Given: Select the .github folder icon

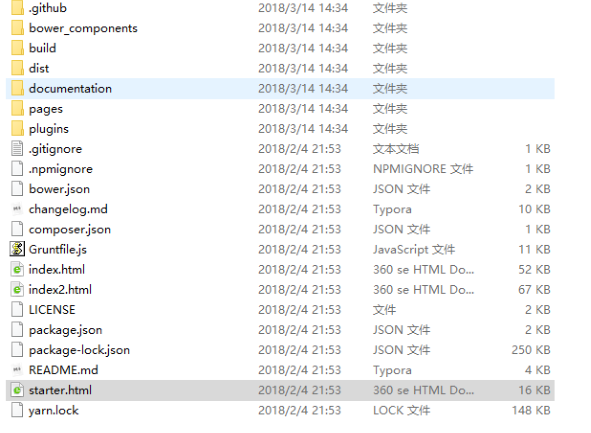Looking at the screenshot, I should tap(17, 8).
